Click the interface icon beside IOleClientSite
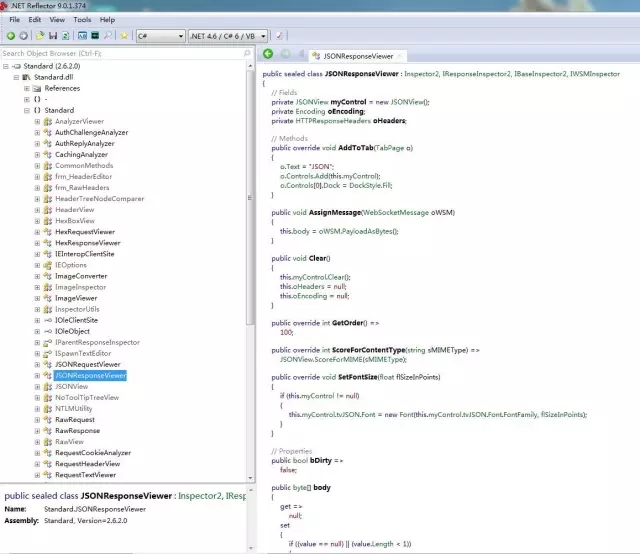The image size is (640, 554). (x=48, y=320)
